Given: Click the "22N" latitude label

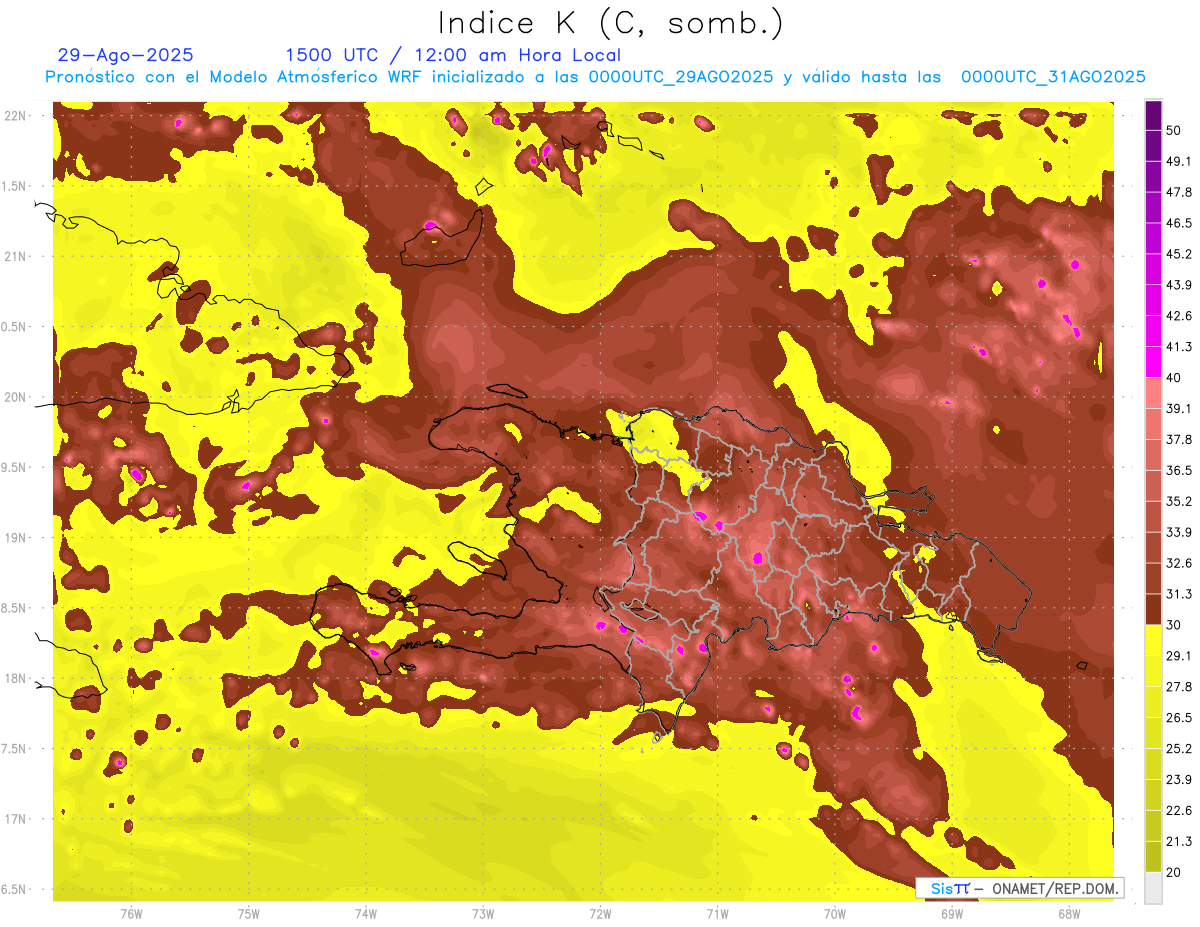Looking at the screenshot, I should click(x=17, y=116).
